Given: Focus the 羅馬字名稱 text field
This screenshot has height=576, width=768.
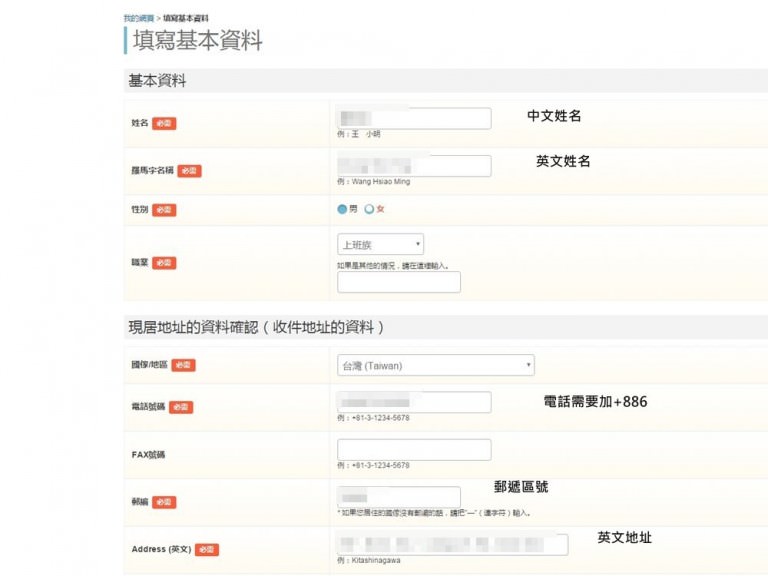Looking at the screenshot, I should click(x=414, y=166).
